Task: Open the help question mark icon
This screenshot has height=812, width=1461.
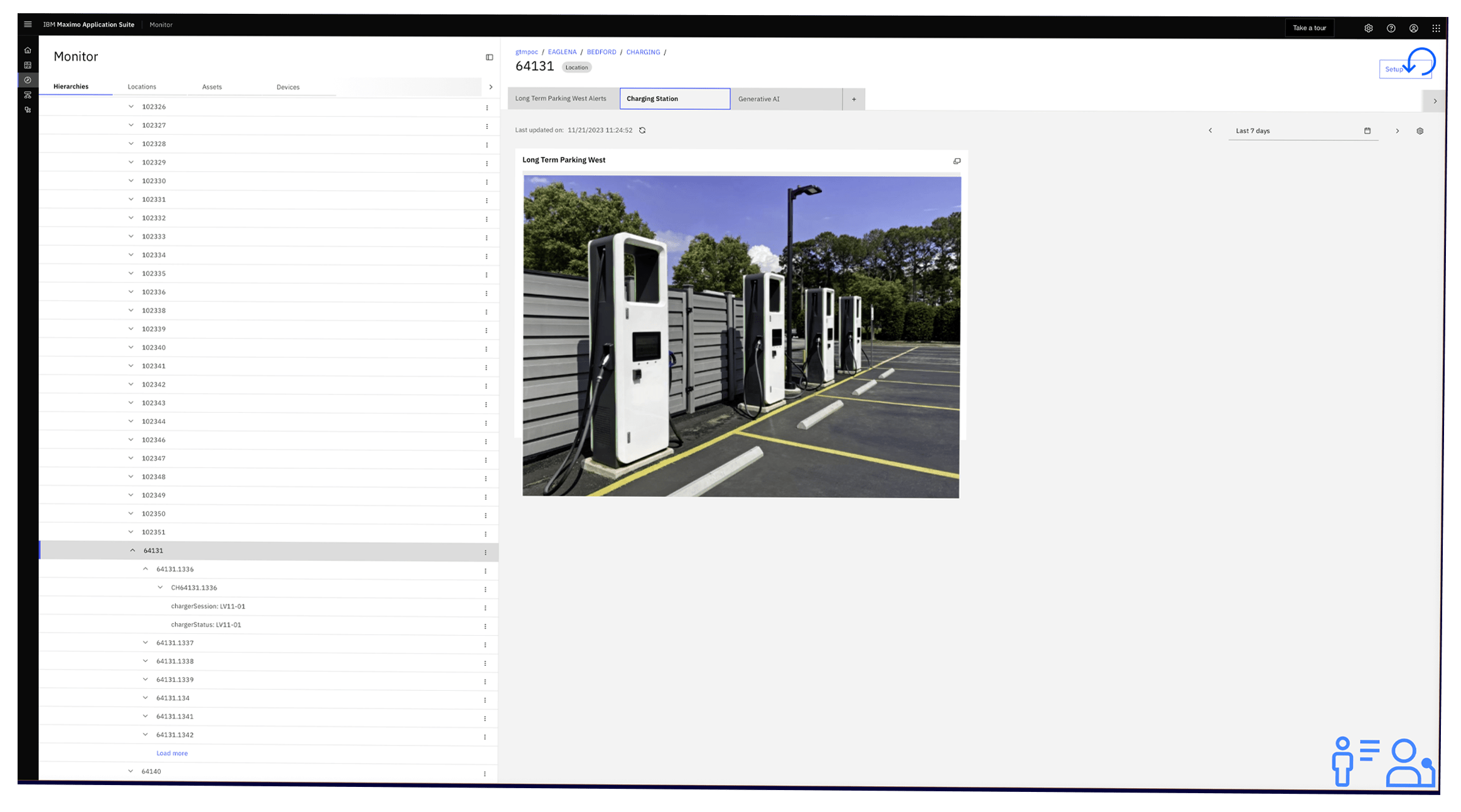Action: (x=1391, y=28)
